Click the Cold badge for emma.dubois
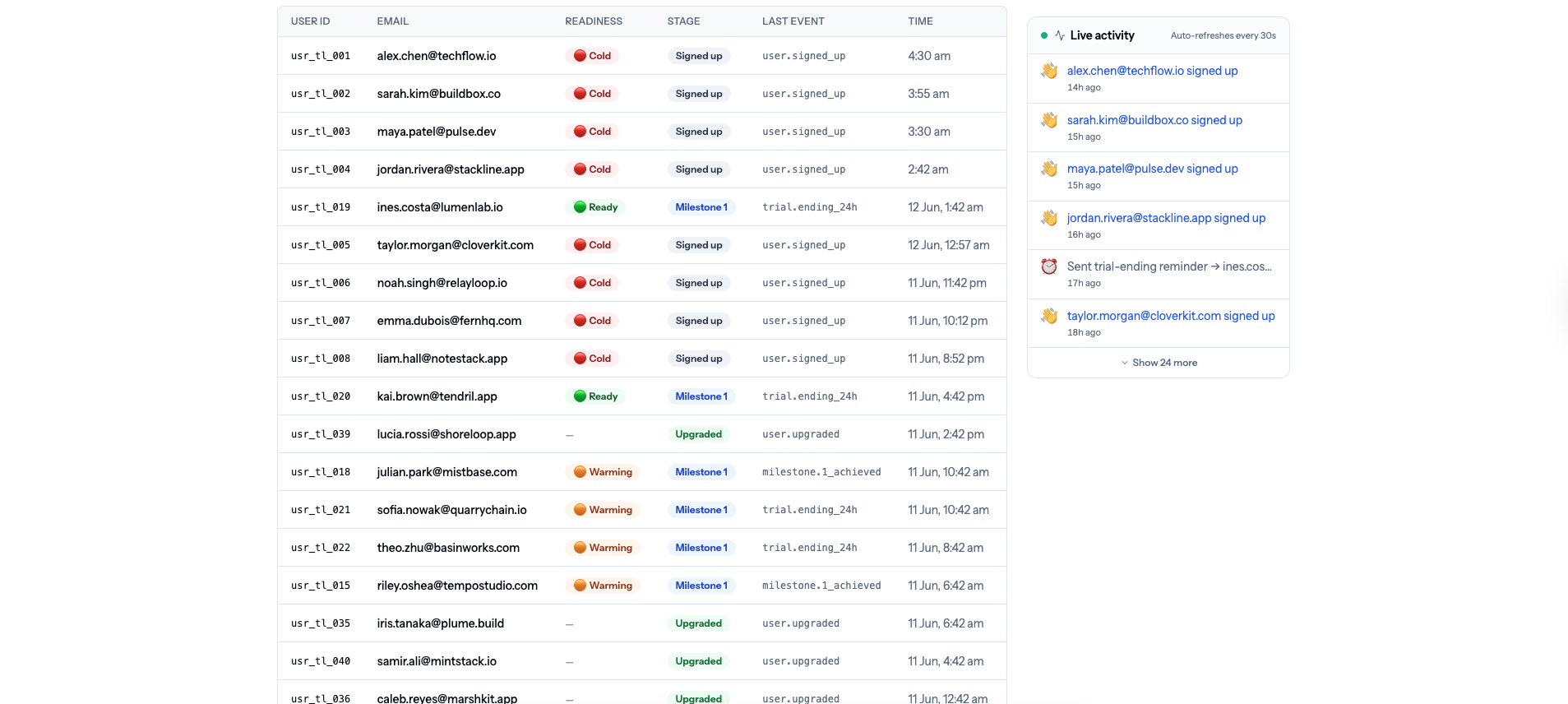The height and width of the screenshot is (704, 1568). pos(592,321)
